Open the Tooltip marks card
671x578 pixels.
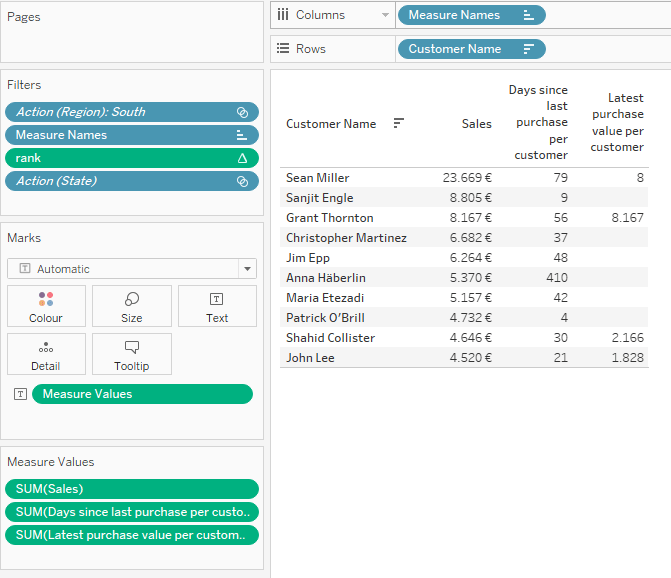point(131,354)
